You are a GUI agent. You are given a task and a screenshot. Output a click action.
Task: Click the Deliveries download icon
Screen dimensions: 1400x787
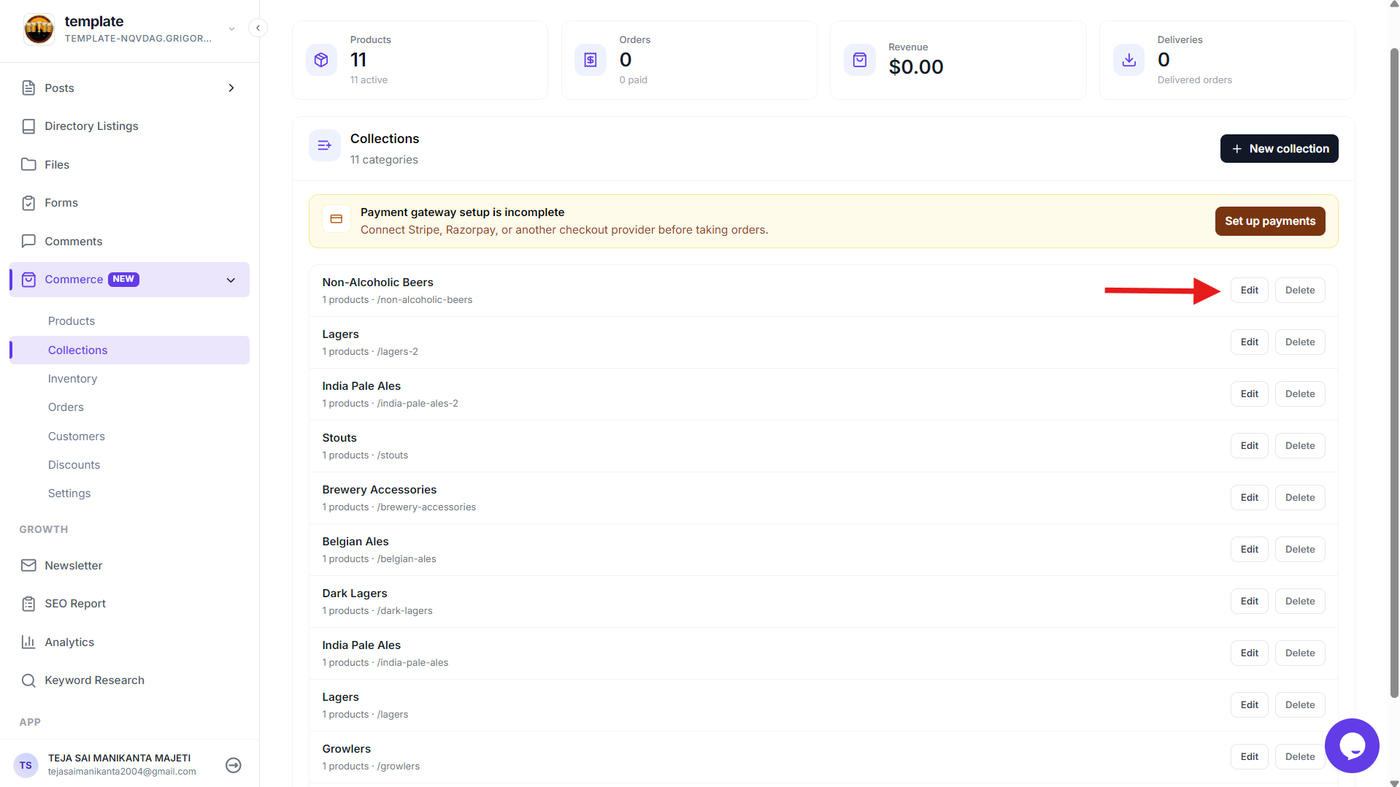point(1129,60)
